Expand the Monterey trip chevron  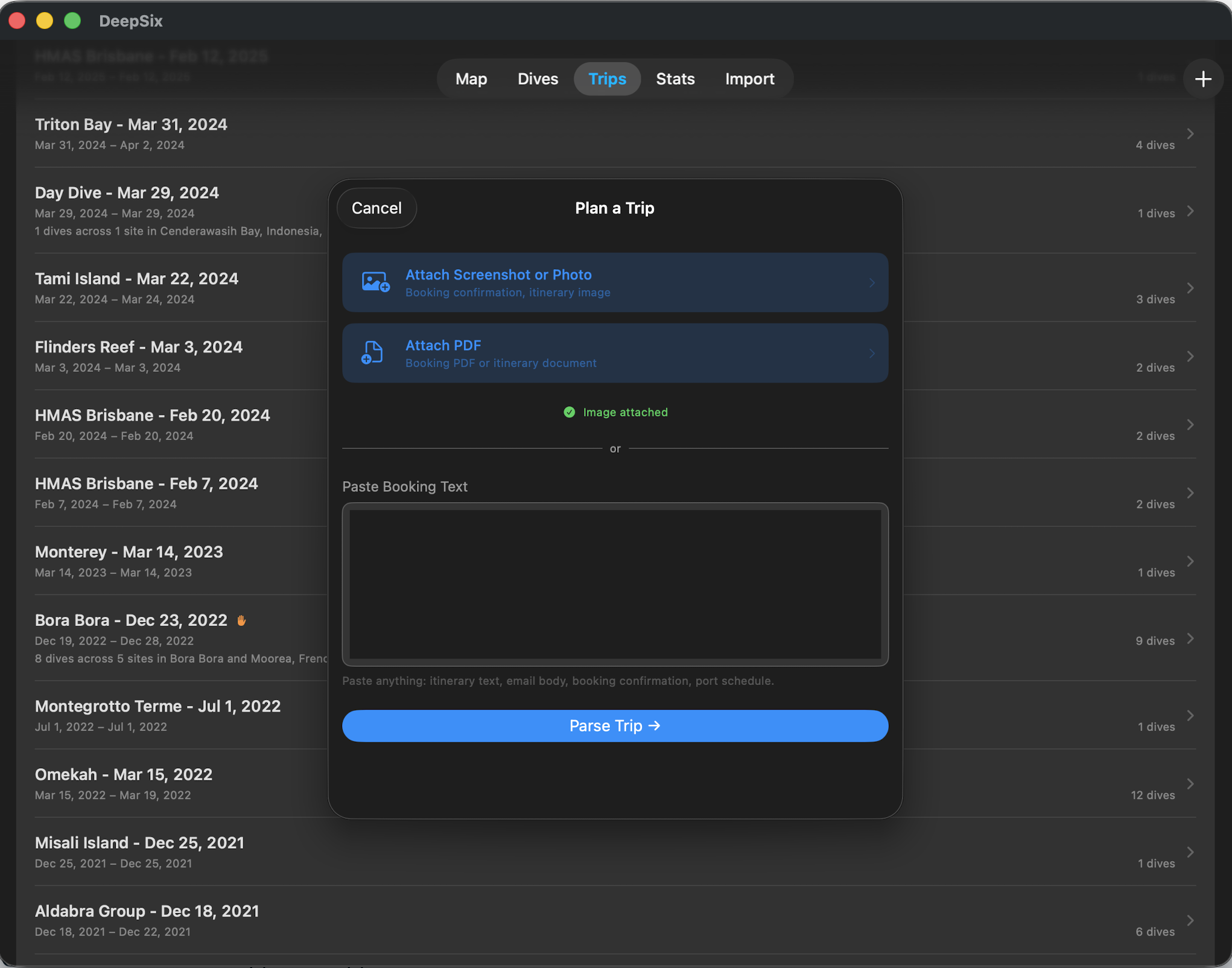pyautogui.click(x=1190, y=561)
